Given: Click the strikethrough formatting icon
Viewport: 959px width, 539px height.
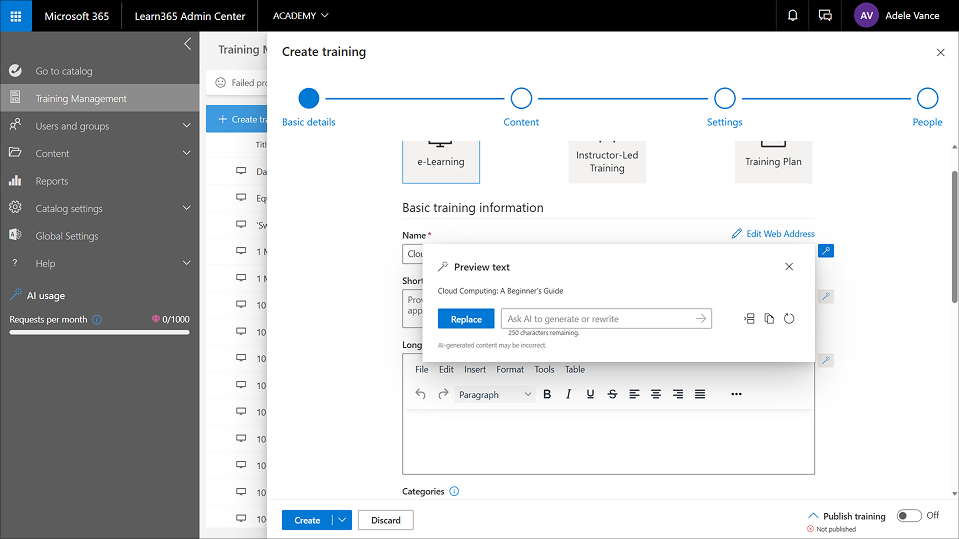Looking at the screenshot, I should 612,394.
